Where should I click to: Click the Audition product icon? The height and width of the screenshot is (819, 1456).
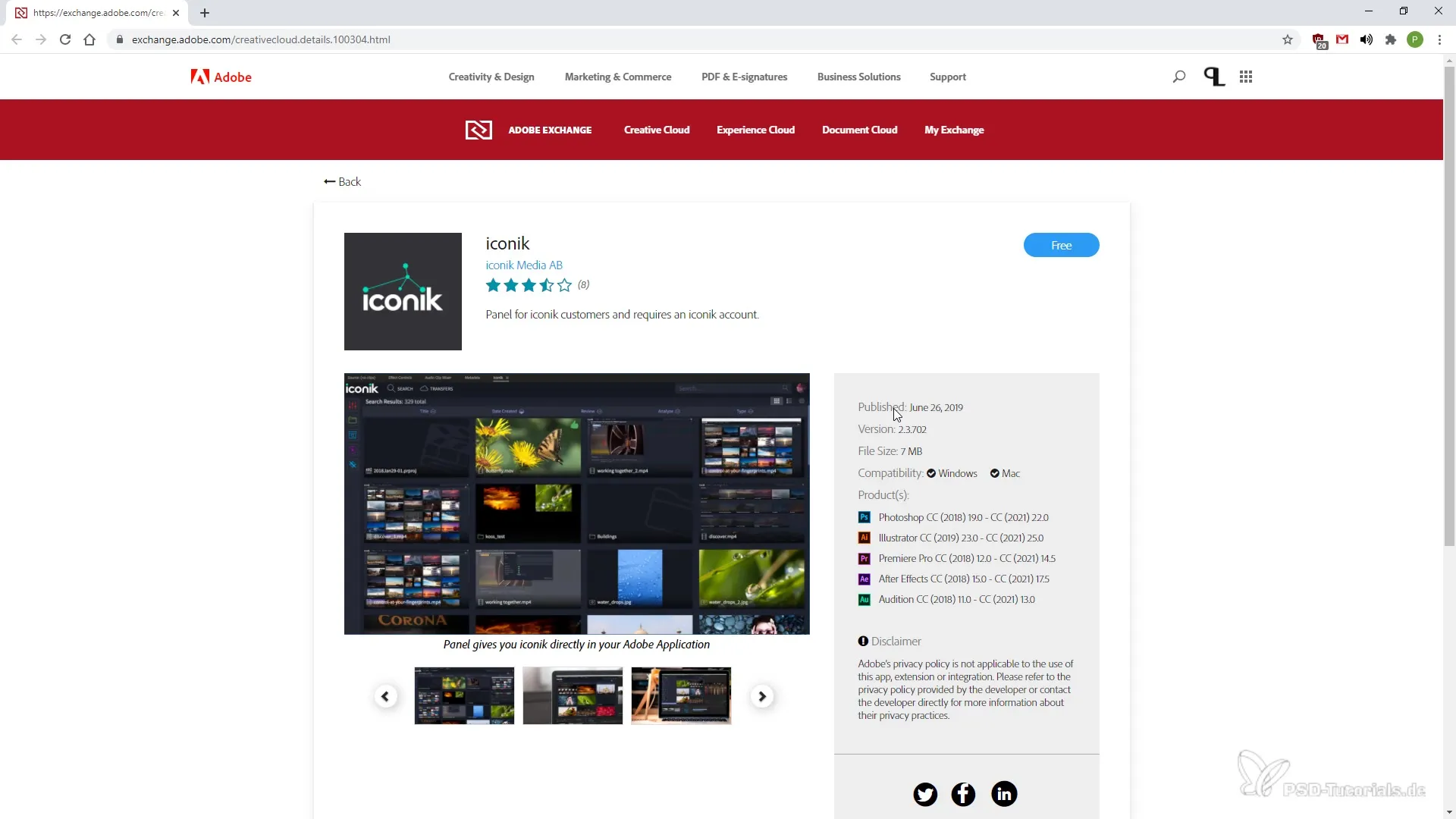(864, 599)
